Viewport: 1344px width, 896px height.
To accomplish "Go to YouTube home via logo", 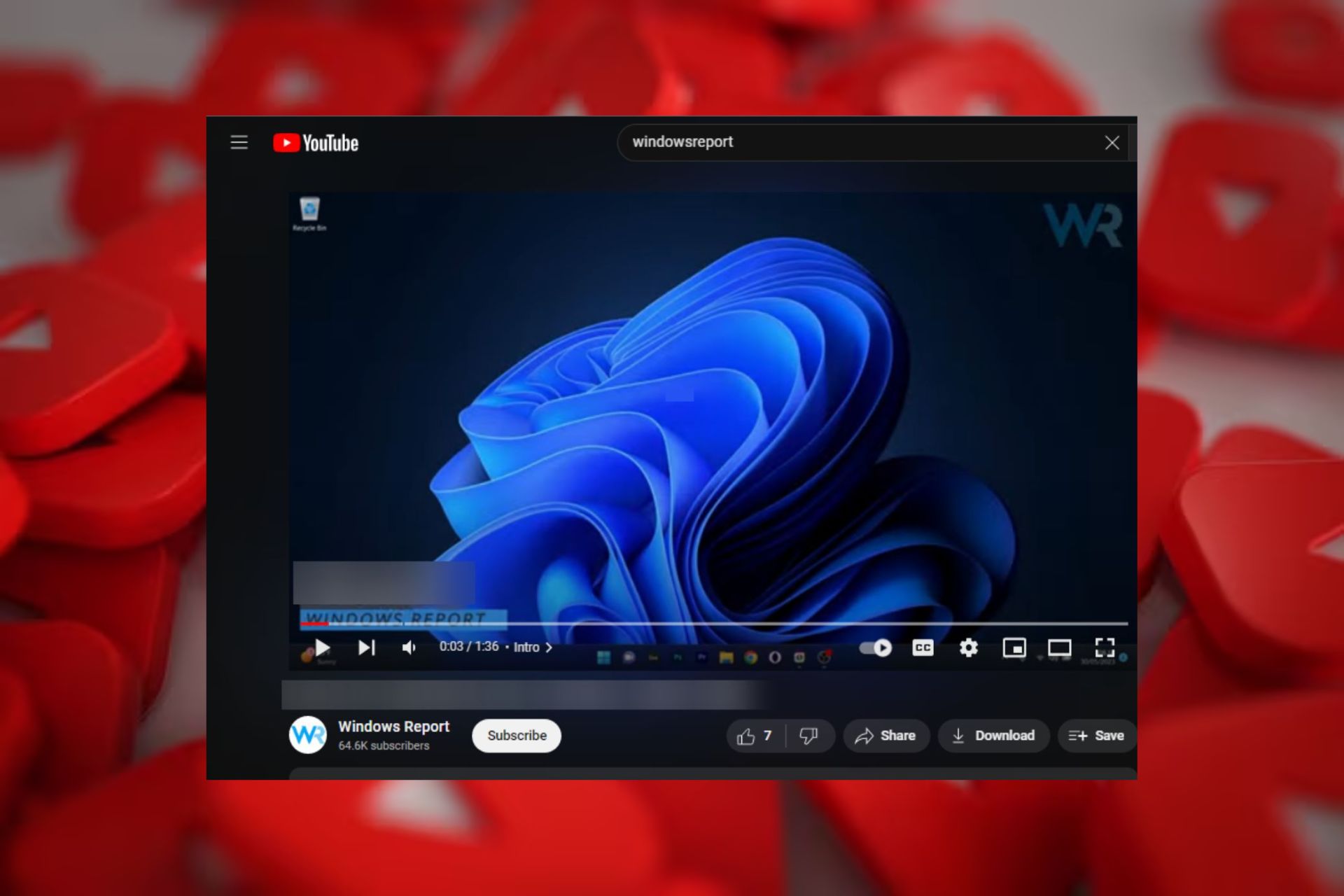I will 316,143.
